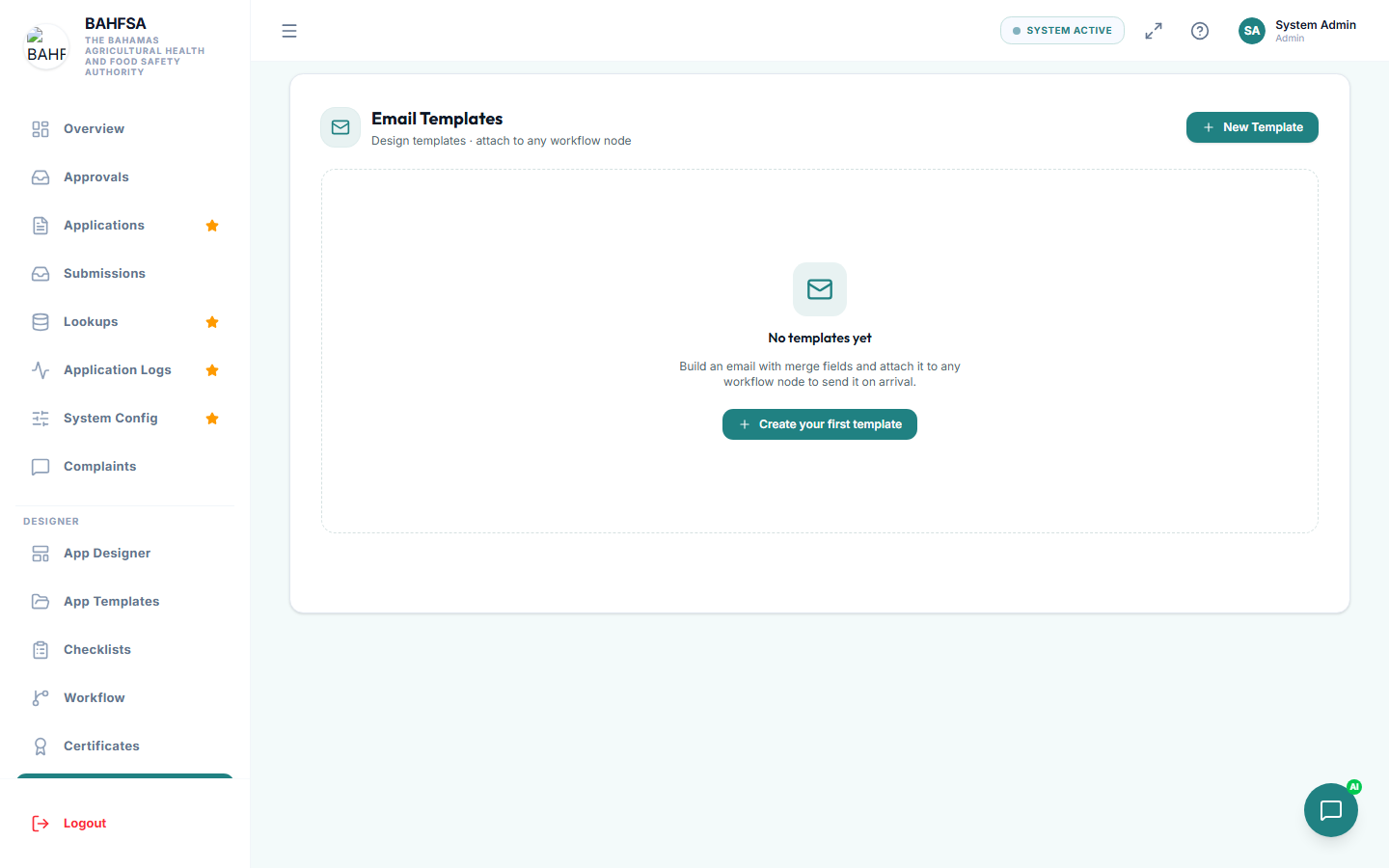Viewport: 1389px width, 868px height.
Task: Click the BAHFSA title text
Action: (116, 23)
